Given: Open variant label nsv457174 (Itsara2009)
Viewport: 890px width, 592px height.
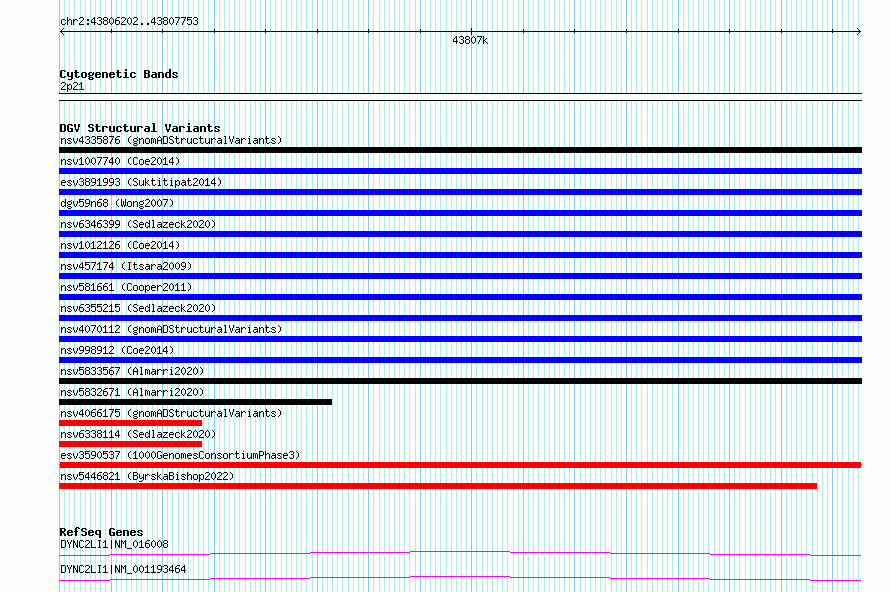Looking at the screenshot, I should pyautogui.click(x=126, y=266).
